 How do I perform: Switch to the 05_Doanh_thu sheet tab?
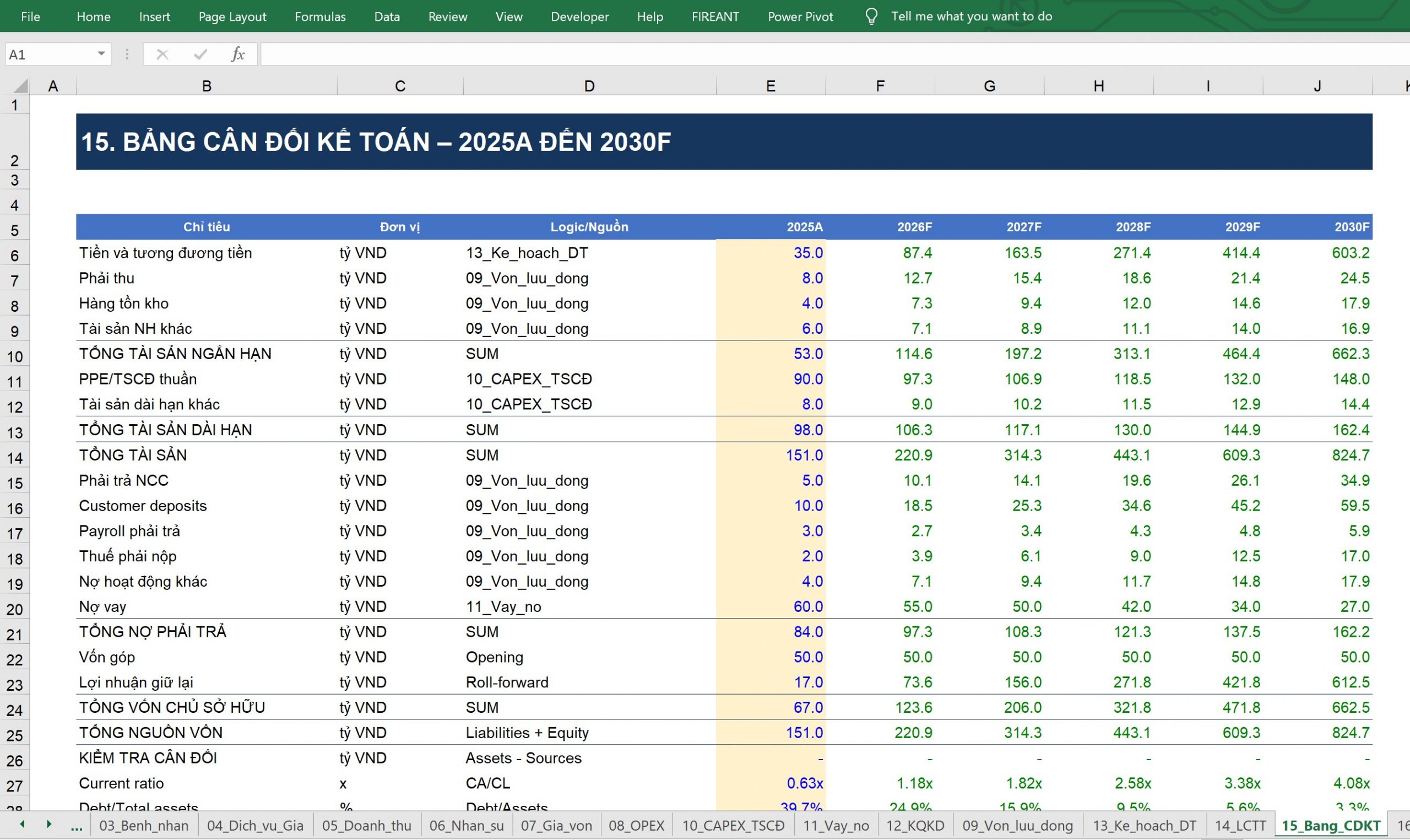pyautogui.click(x=367, y=825)
